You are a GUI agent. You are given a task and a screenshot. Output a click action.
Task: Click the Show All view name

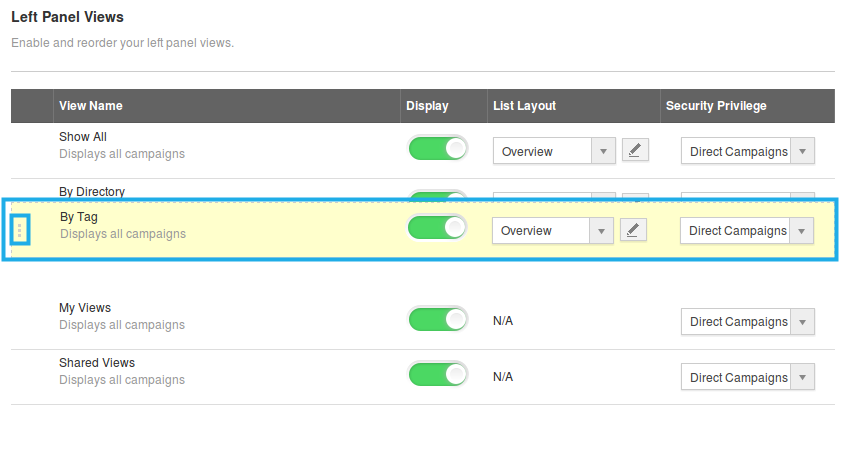(x=83, y=137)
